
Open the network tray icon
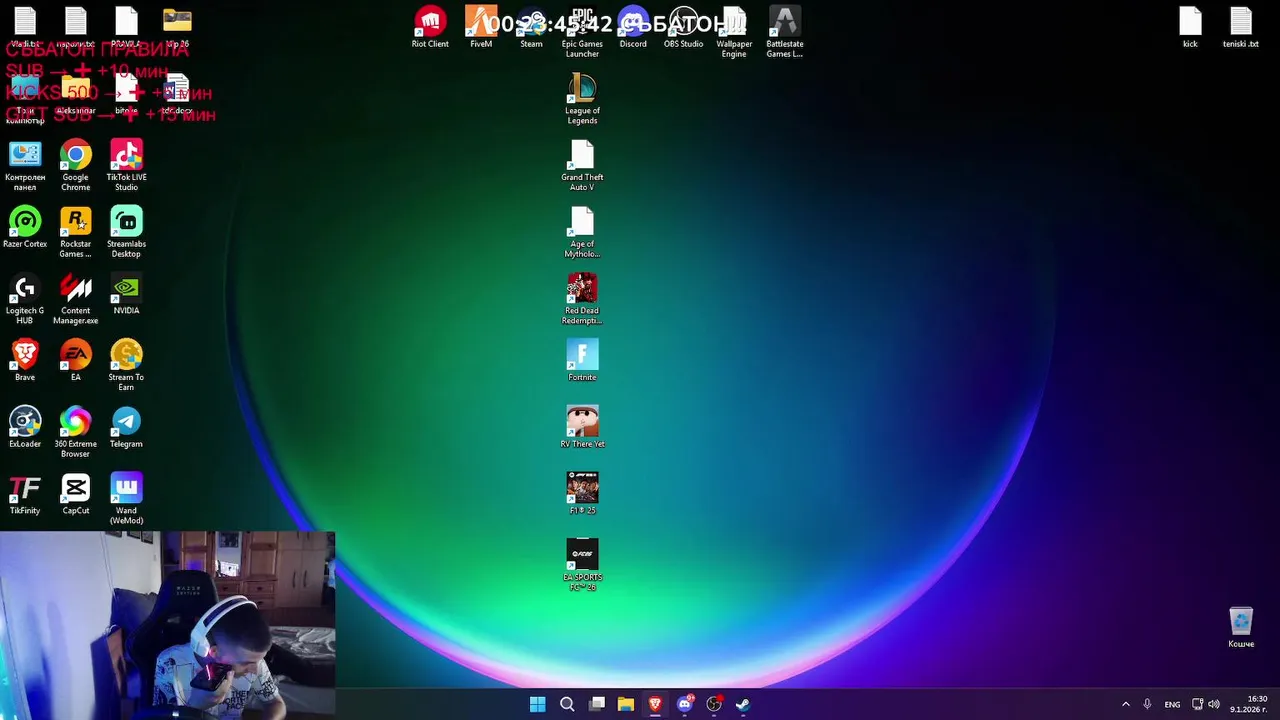click(1198, 704)
